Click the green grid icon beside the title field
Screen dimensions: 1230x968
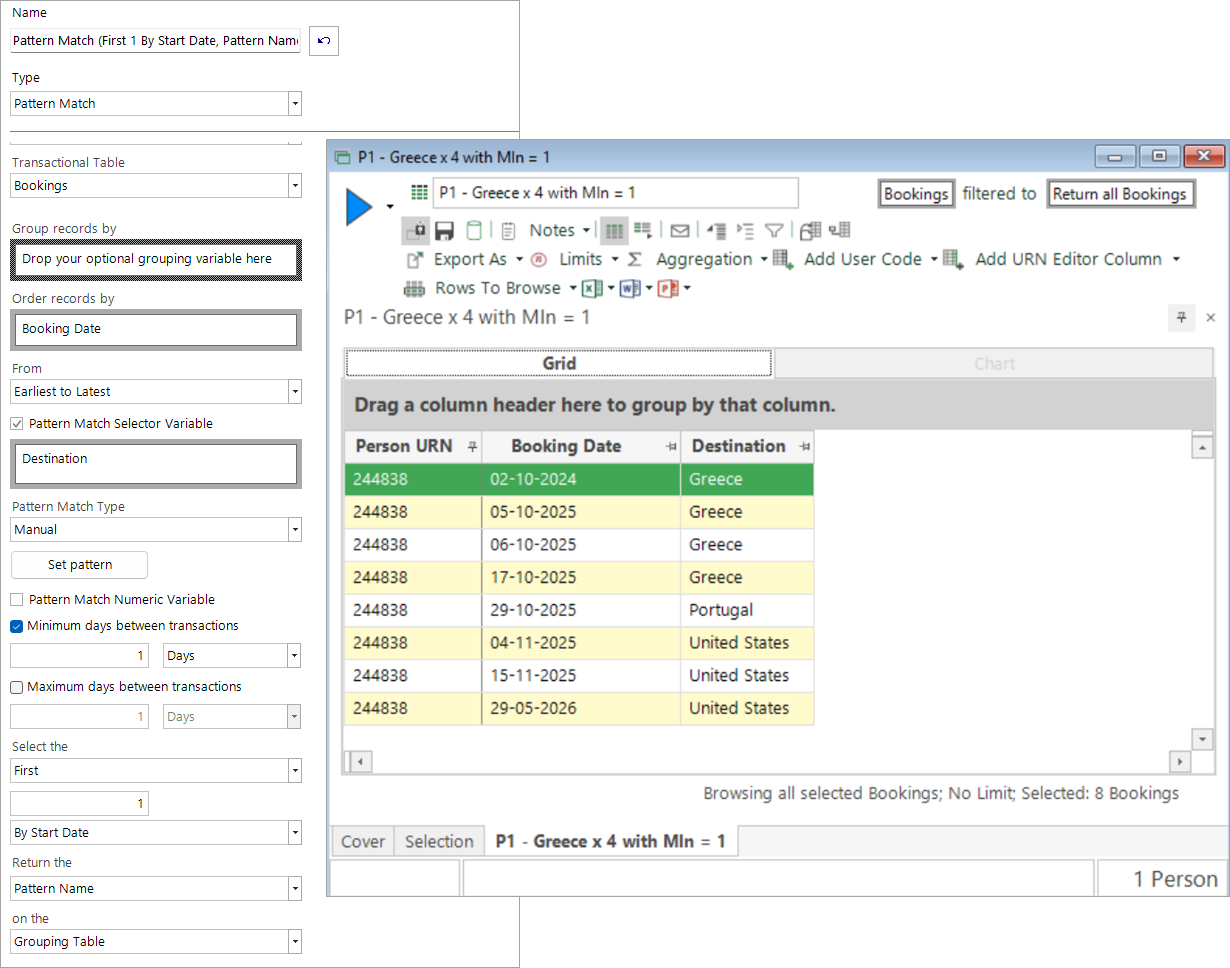(x=420, y=193)
